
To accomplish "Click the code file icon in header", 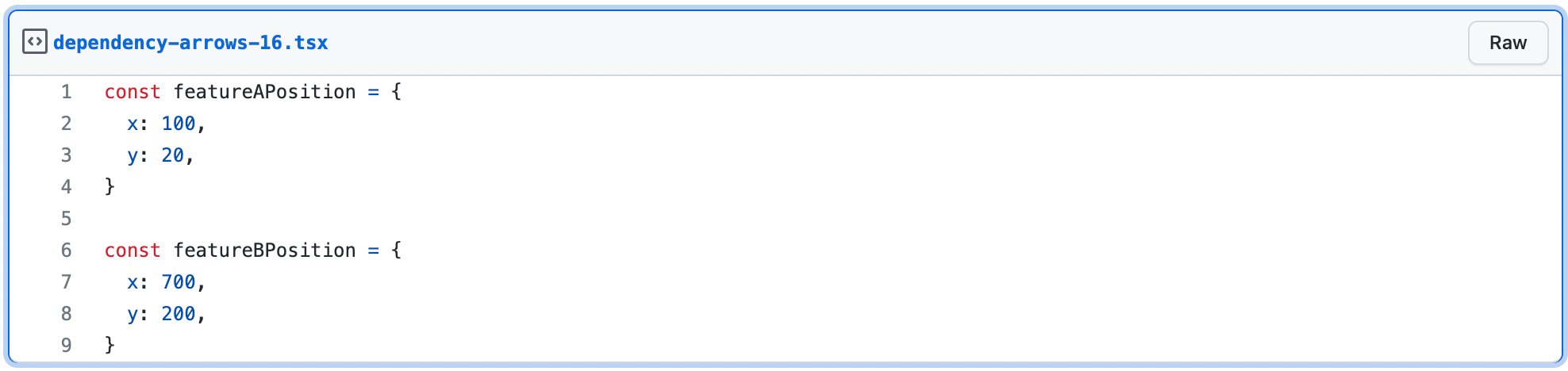I will [x=35, y=42].
